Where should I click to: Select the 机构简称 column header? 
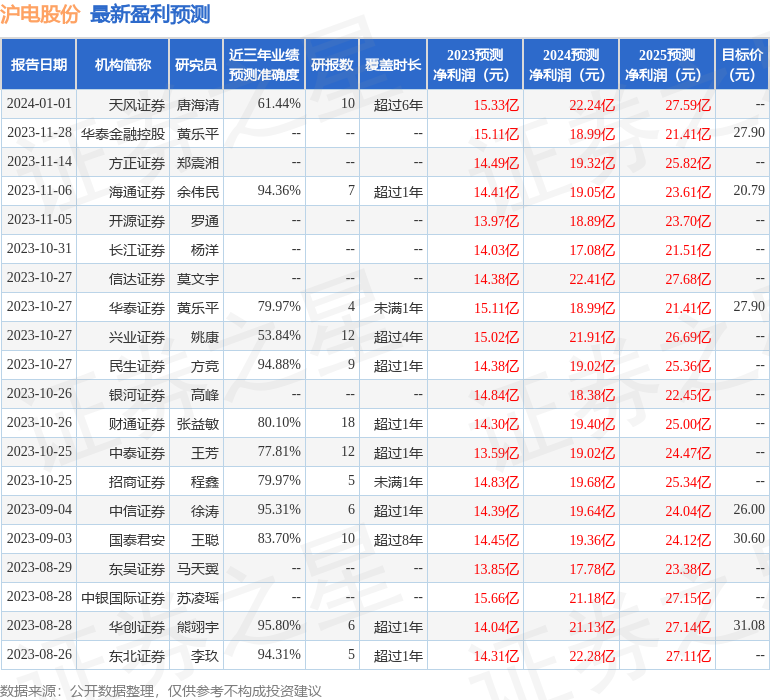coord(123,65)
